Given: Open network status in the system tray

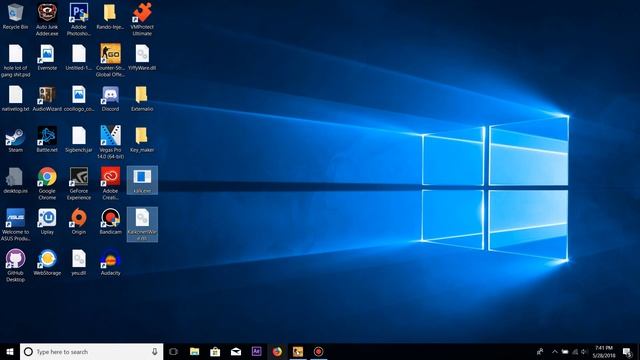Looking at the screenshot, I should tap(575, 351).
